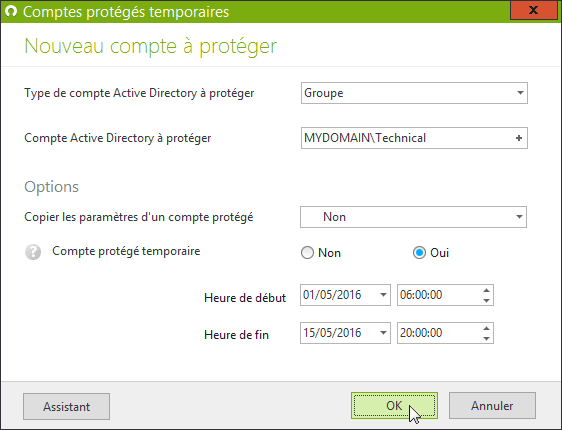Expand the copy settings Non dropdown
The width and height of the screenshot is (562, 430).
point(413,217)
